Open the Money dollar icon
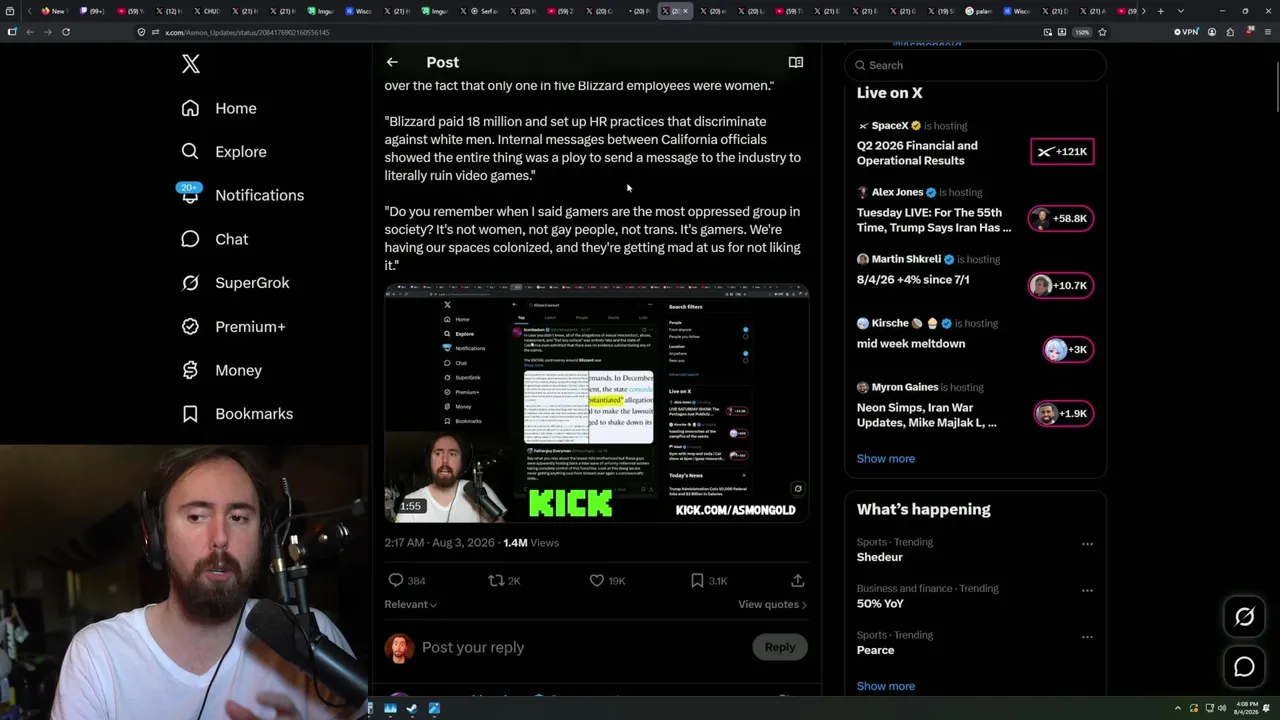Viewport: 1280px width, 720px height. coord(190,370)
